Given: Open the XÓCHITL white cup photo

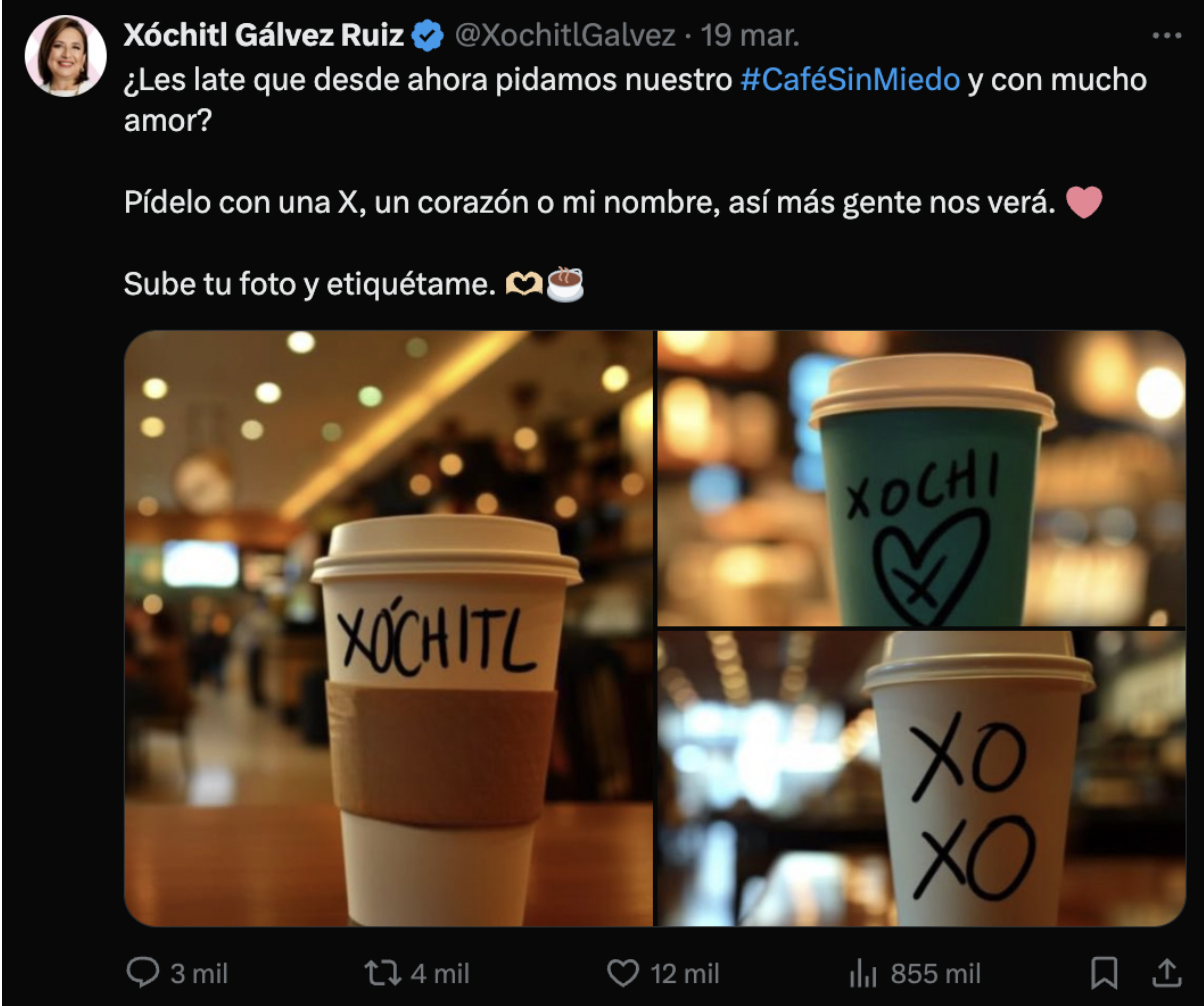Looking at the screenshot, I should (x=389, y=628).
